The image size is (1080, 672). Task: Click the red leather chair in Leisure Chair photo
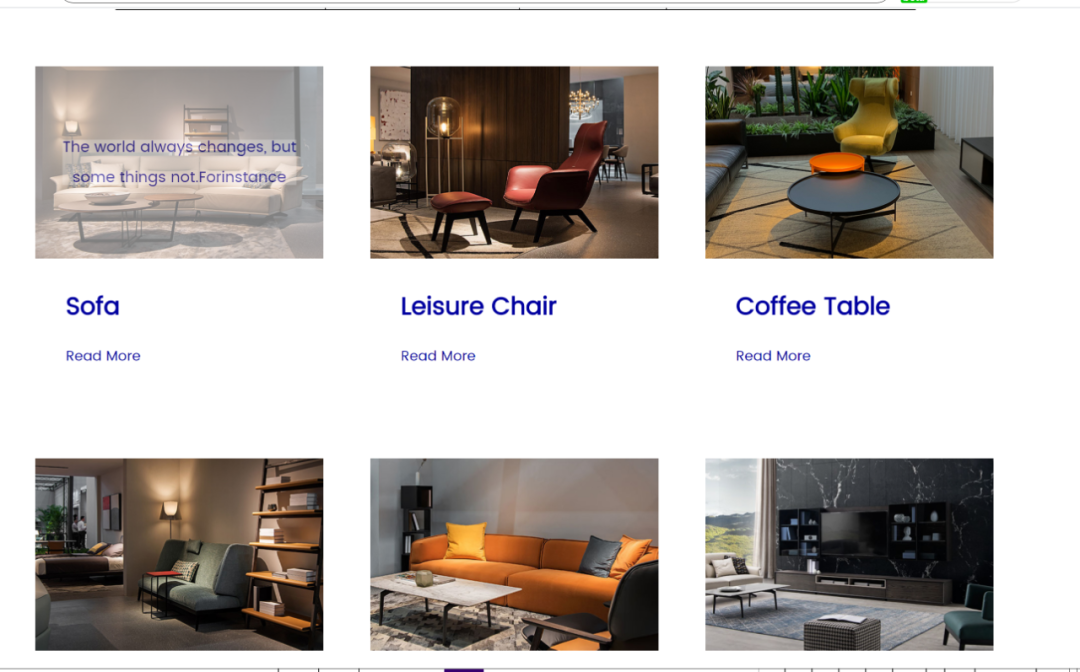pos(559,180)
